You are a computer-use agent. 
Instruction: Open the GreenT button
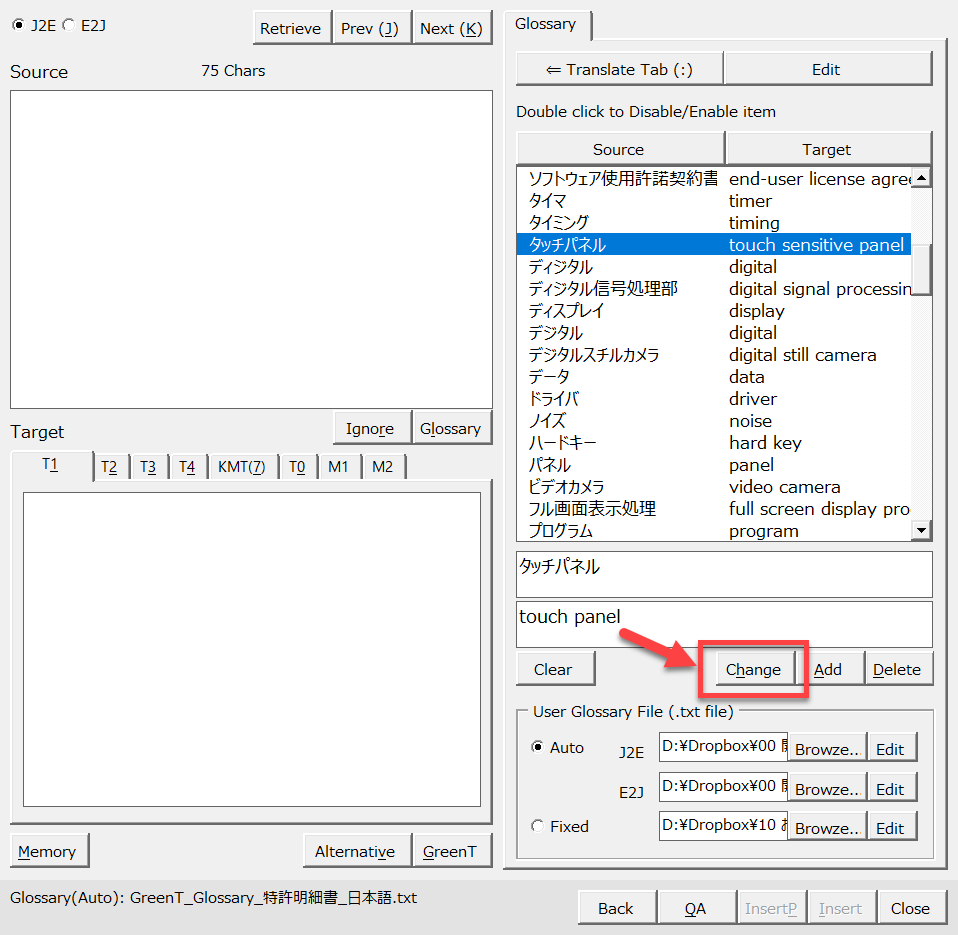(x=449, y=851)
